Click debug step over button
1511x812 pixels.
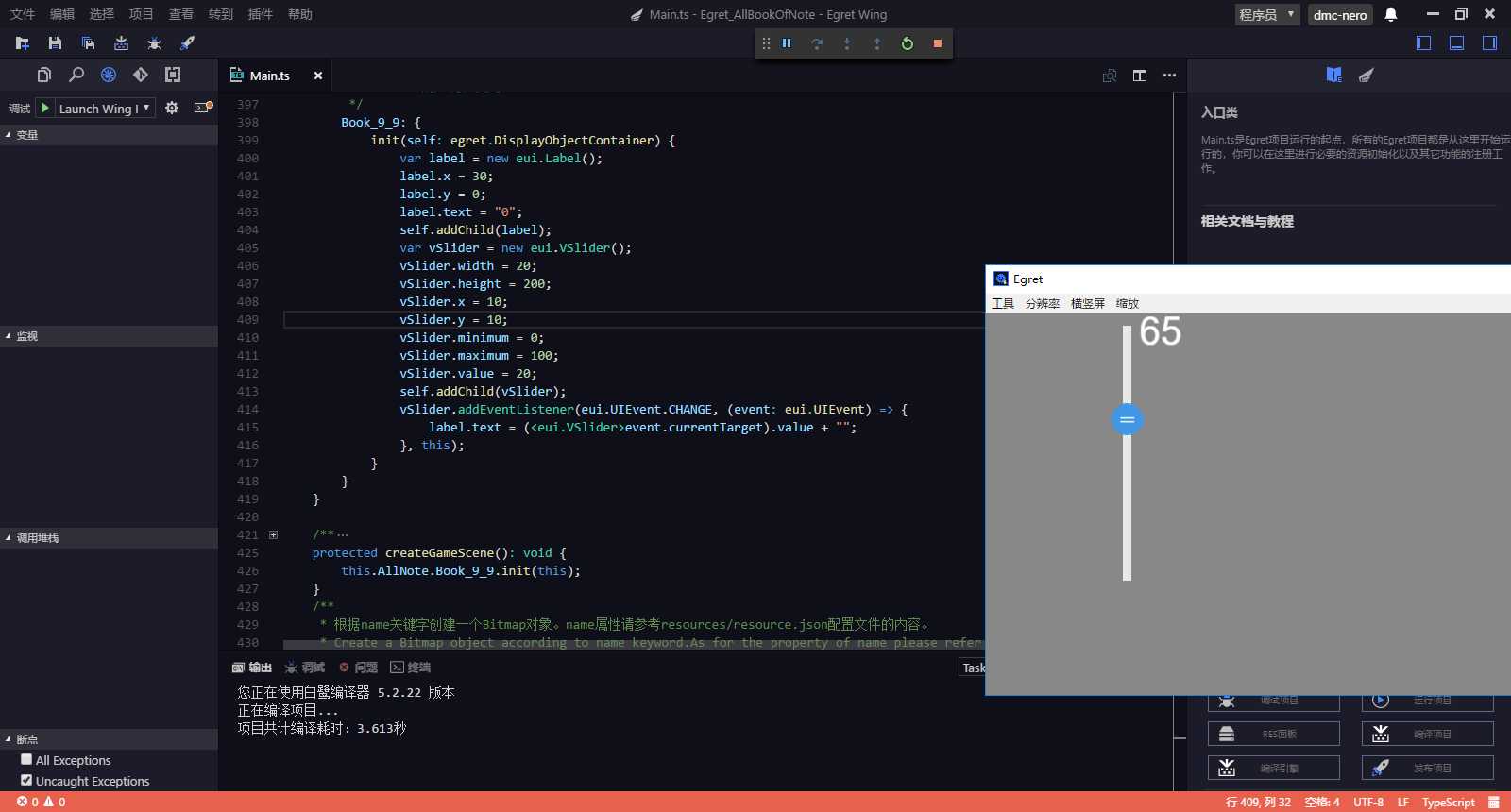point(817,43)
